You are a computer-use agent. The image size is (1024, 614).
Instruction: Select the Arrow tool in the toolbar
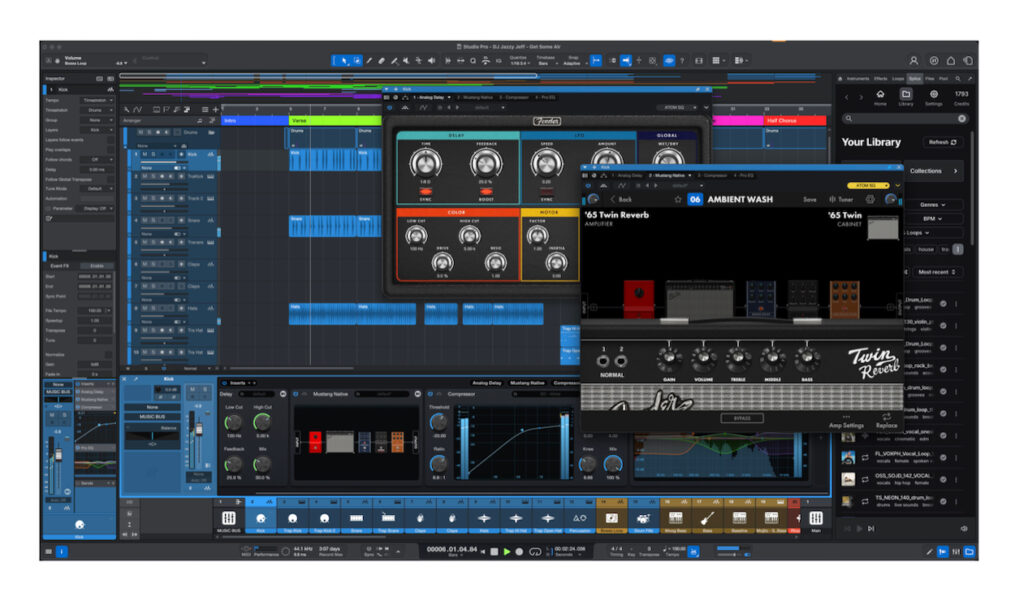point(344,61)
